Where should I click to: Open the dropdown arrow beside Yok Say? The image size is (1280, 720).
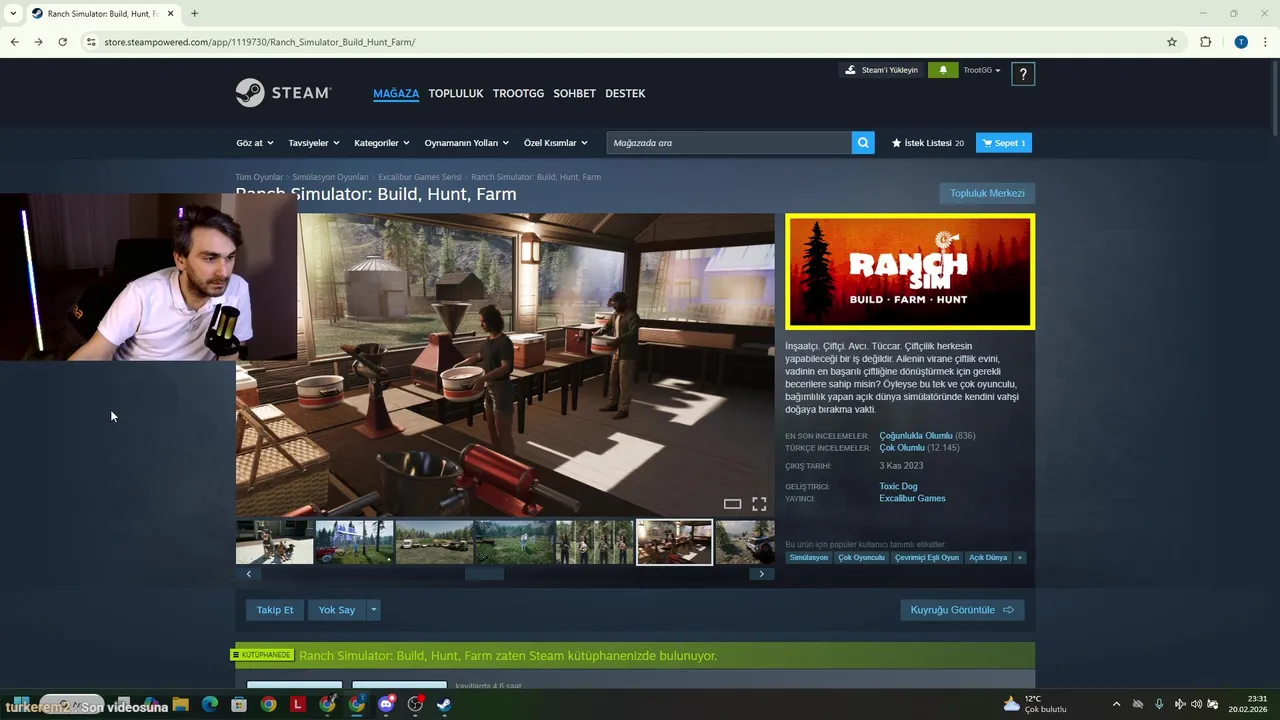[x=374, y=609]
